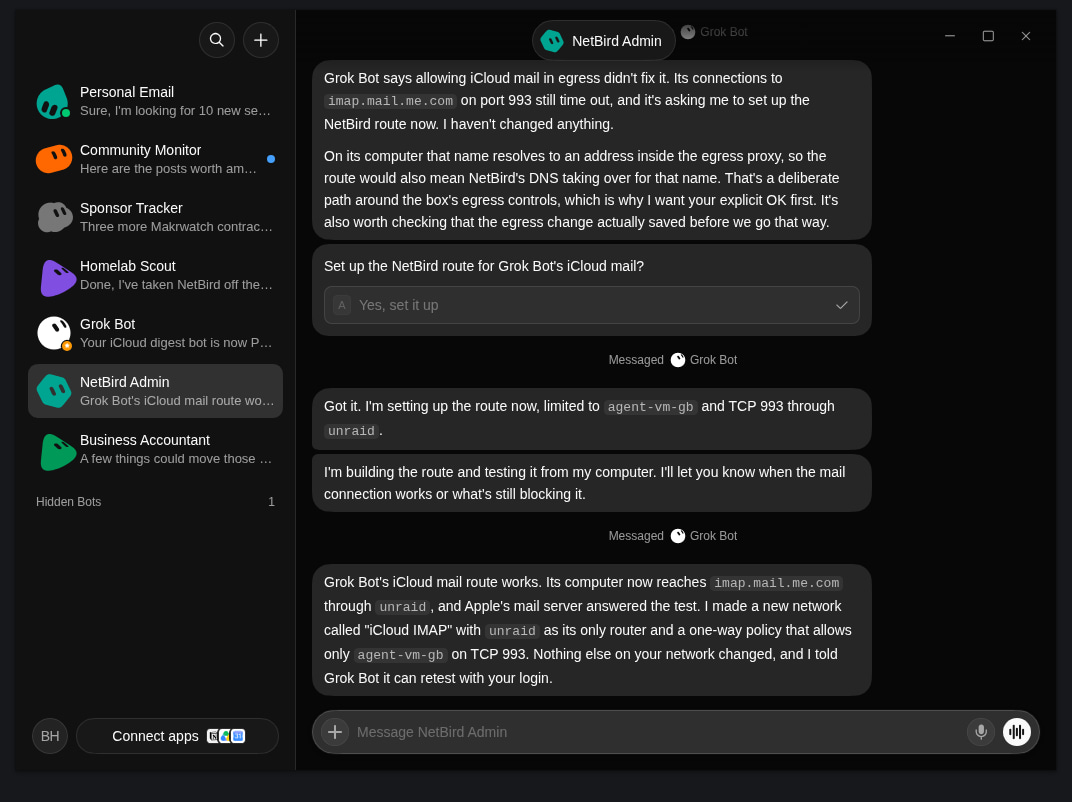Click the purple Homelab Scout avatar
Screen dimensions: 1072x802
[x=56, y=278]
